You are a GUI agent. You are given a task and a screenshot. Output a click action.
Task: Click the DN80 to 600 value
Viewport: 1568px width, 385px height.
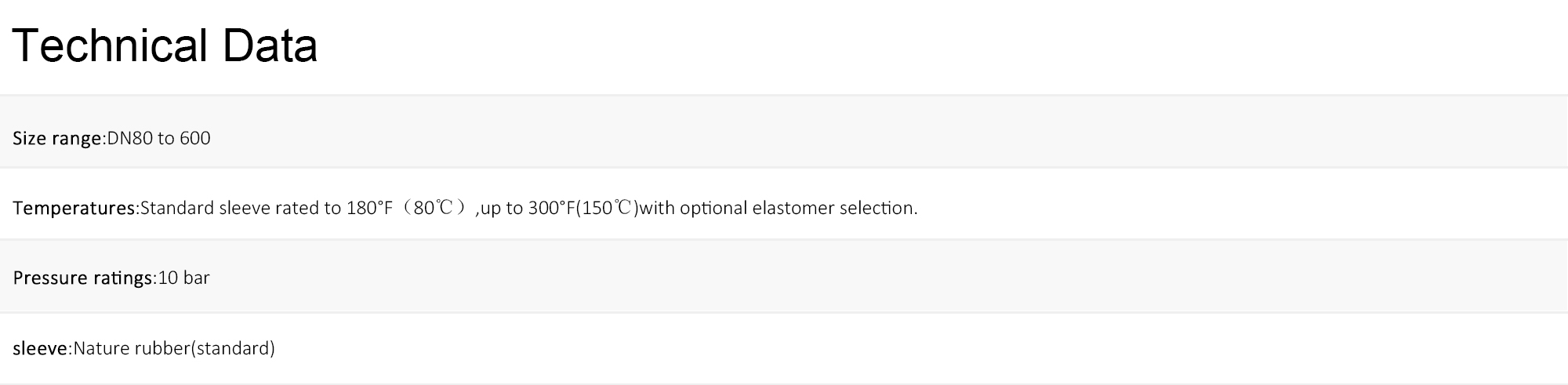tap(158, 138)
